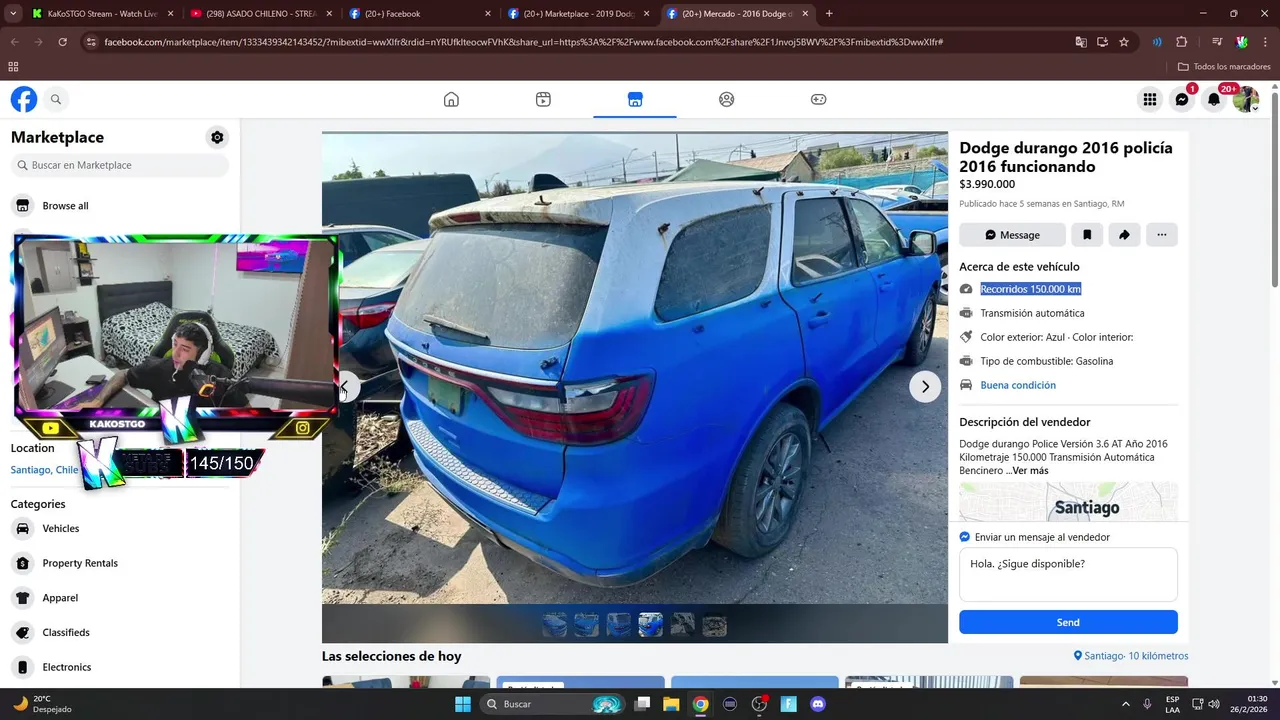Change location Santiago, Chile link

click(44, 470)
